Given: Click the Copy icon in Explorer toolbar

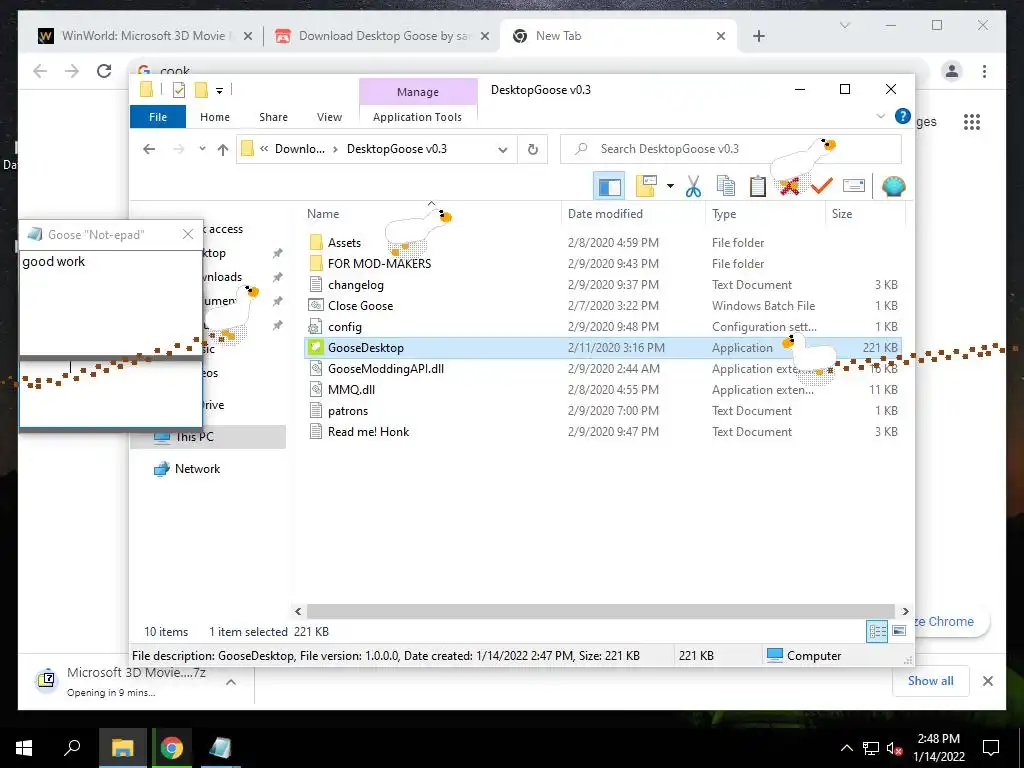Looking at the screenshot, I should point(726,187).
